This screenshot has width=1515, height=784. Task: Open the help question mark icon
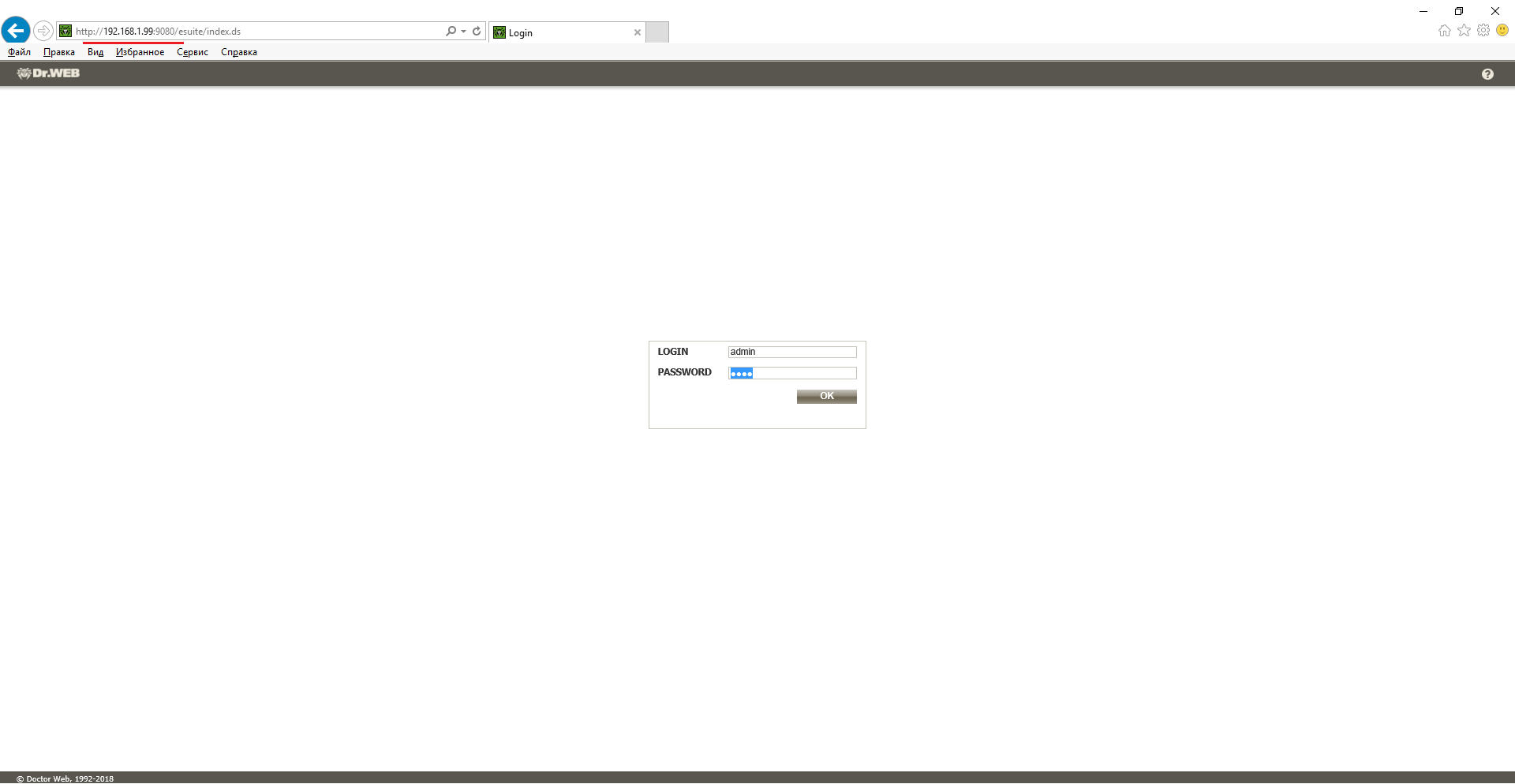pyautogui.click(x=1487, y=74)
